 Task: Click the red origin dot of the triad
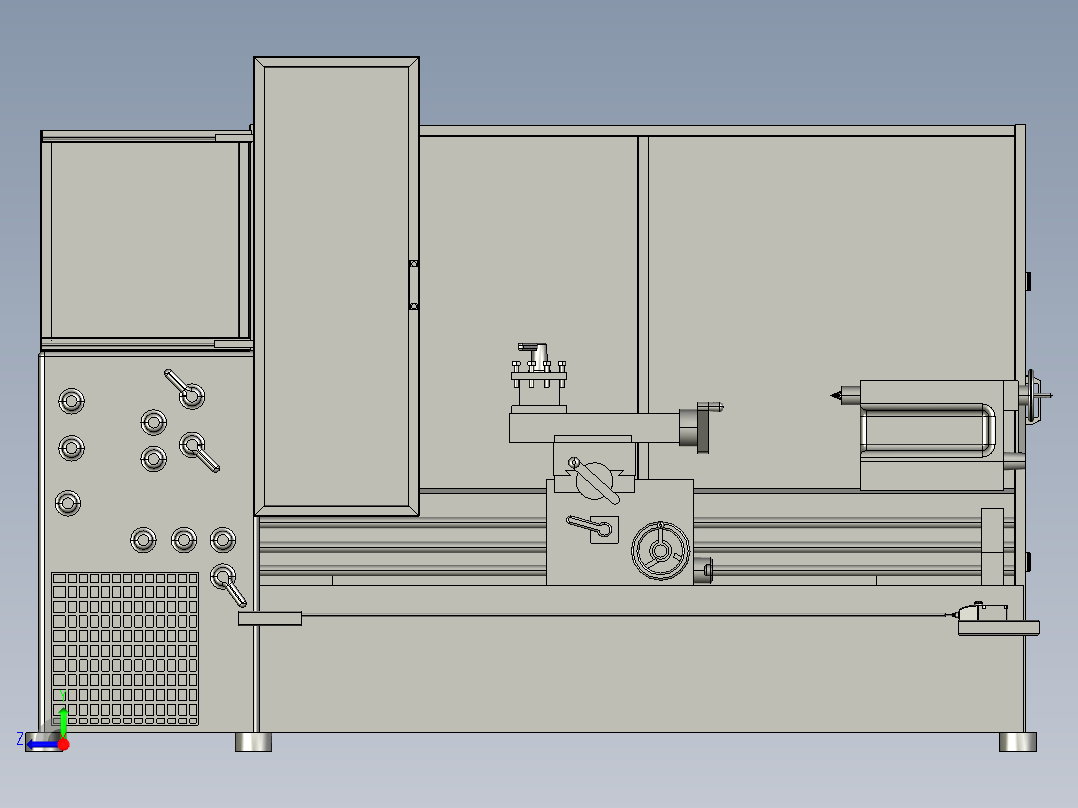[x=63, y=744]
